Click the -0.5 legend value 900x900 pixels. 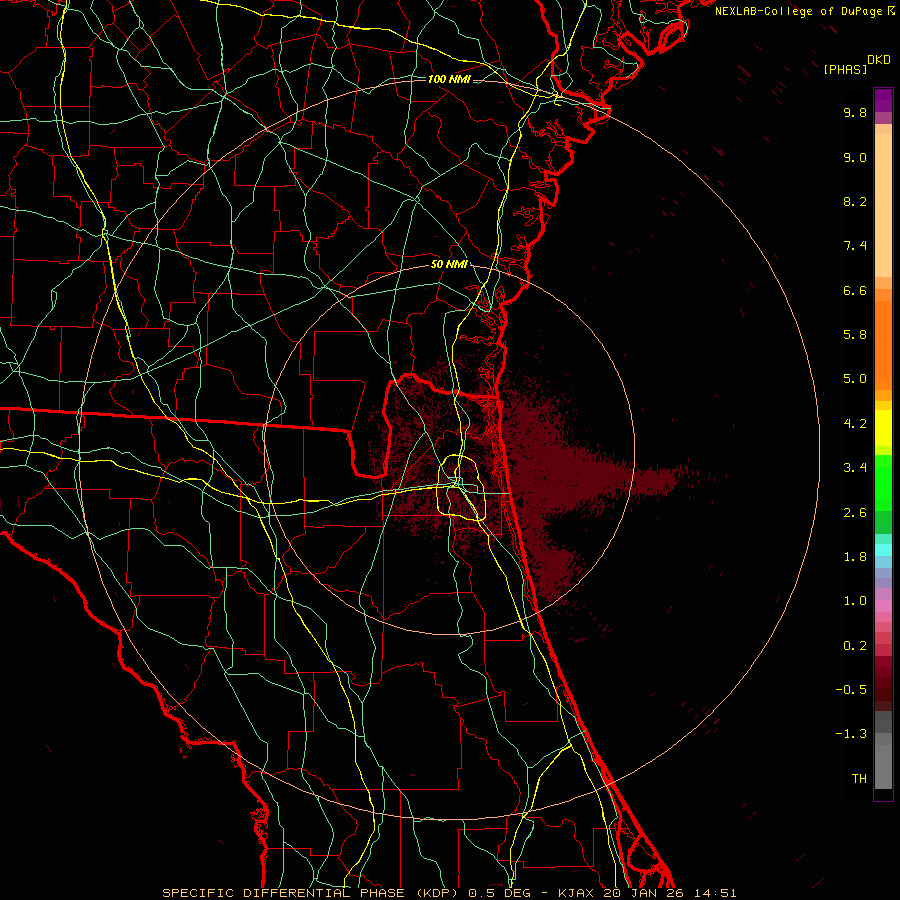pyautogui.click(x=851, y=690)
